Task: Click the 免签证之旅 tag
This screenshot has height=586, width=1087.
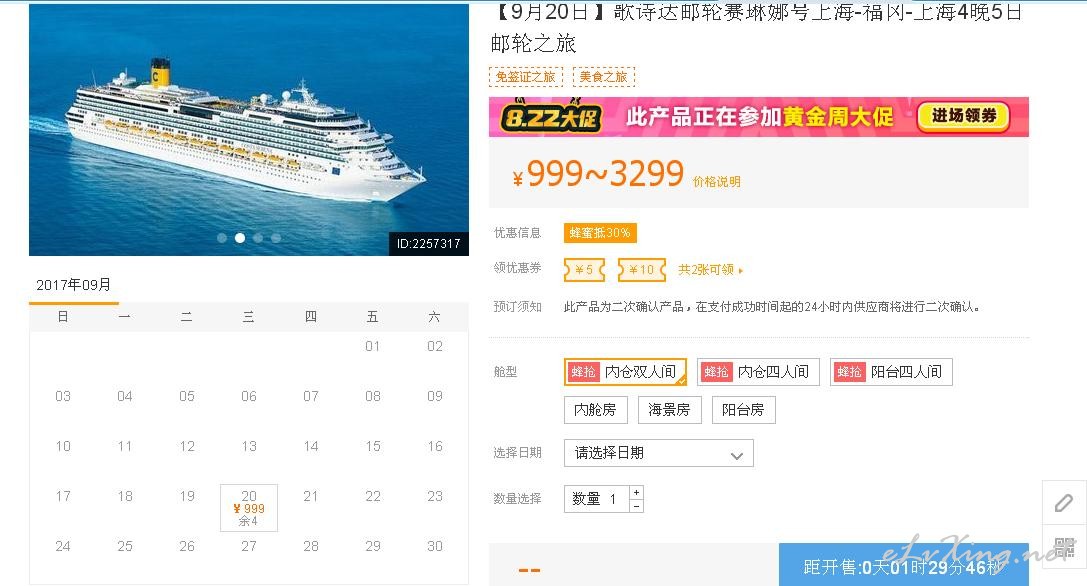Action: point(526,77)
